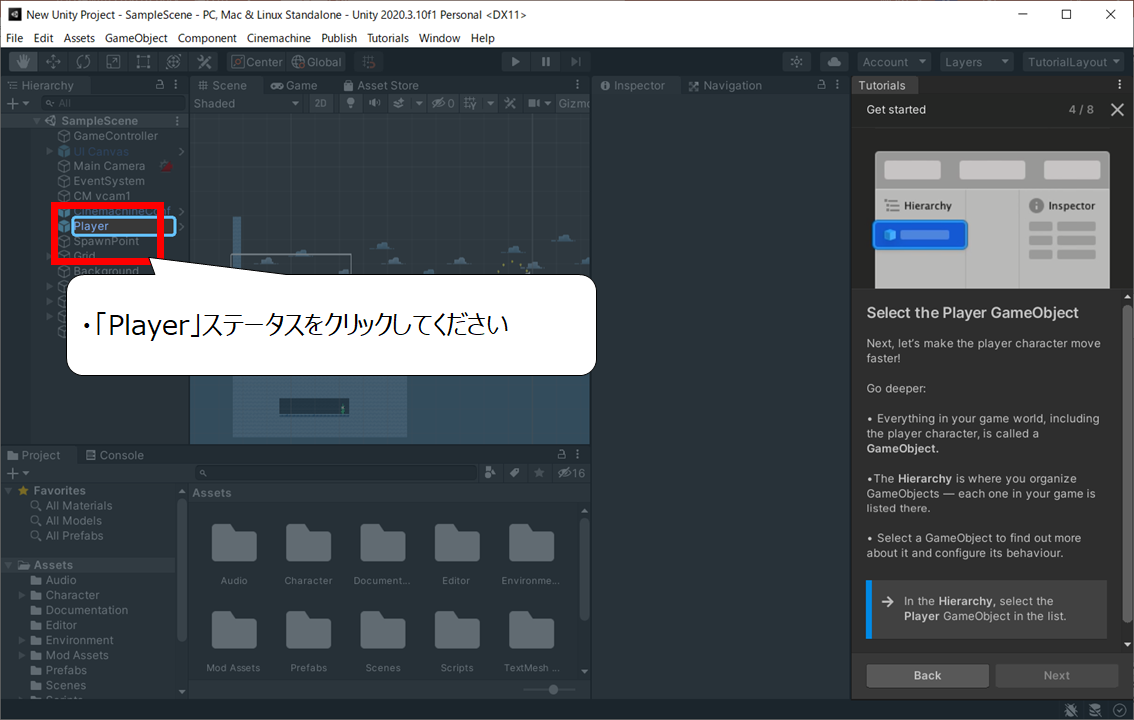
Task: Switch to the Console tab
Action: [114, 455]
